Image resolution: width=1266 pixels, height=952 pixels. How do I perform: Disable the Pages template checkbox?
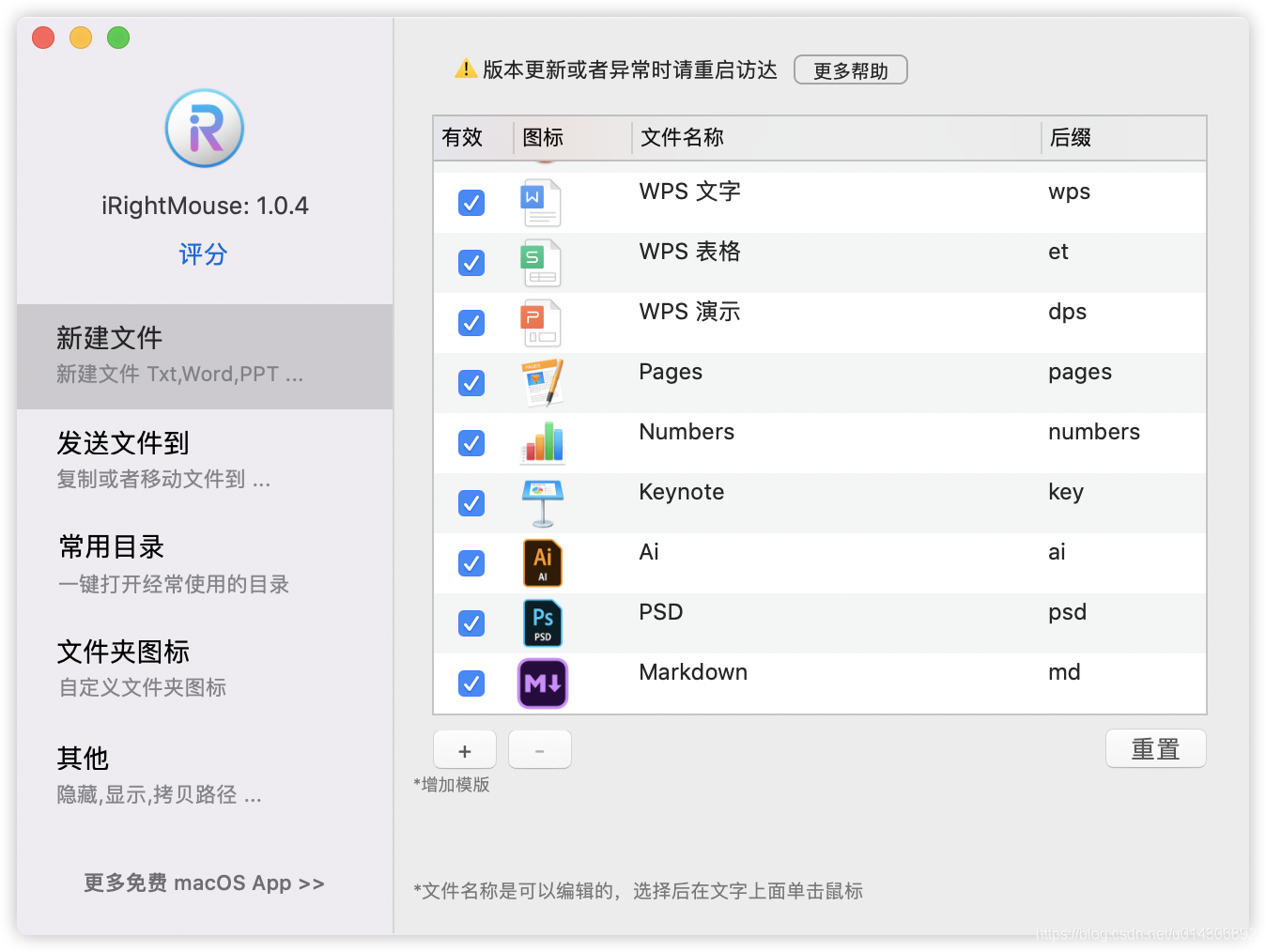[x=471, y=383]
